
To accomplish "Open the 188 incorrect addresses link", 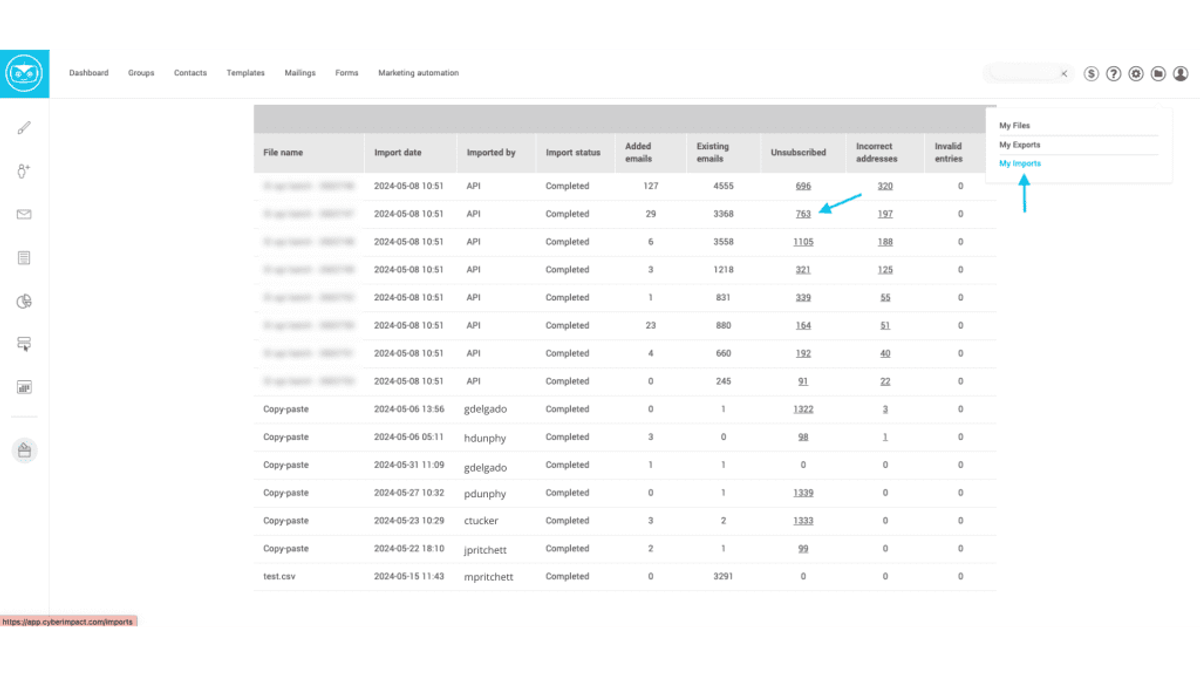I will (x=885, y=242).
